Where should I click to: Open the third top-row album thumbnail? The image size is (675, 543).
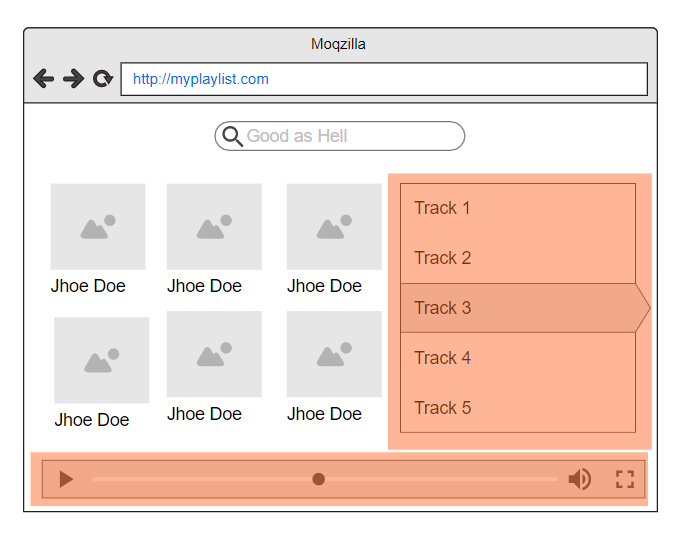pos(334,227)
